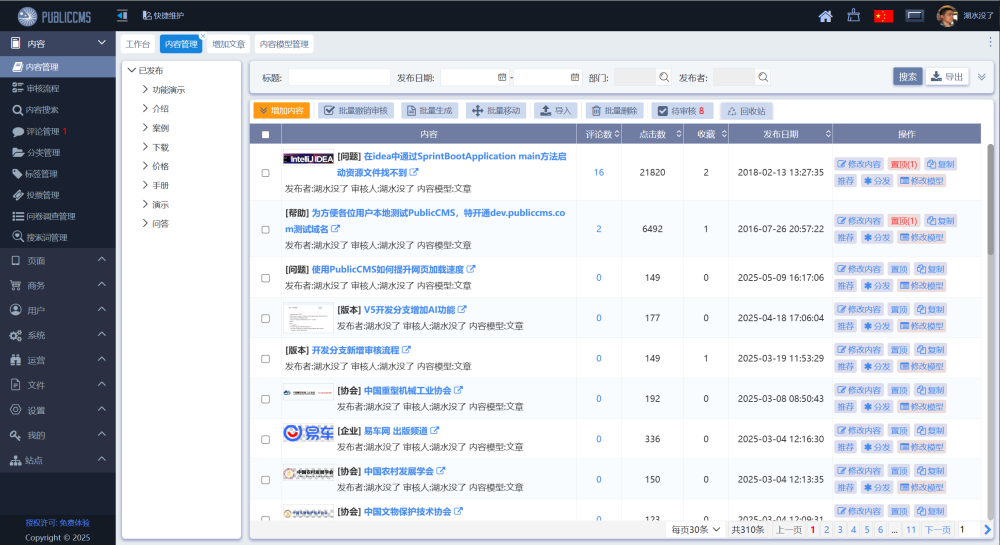This screenshot has height=545, width=1000.
Task: Click search icon beside 部门 field
Action: [664, 77]
